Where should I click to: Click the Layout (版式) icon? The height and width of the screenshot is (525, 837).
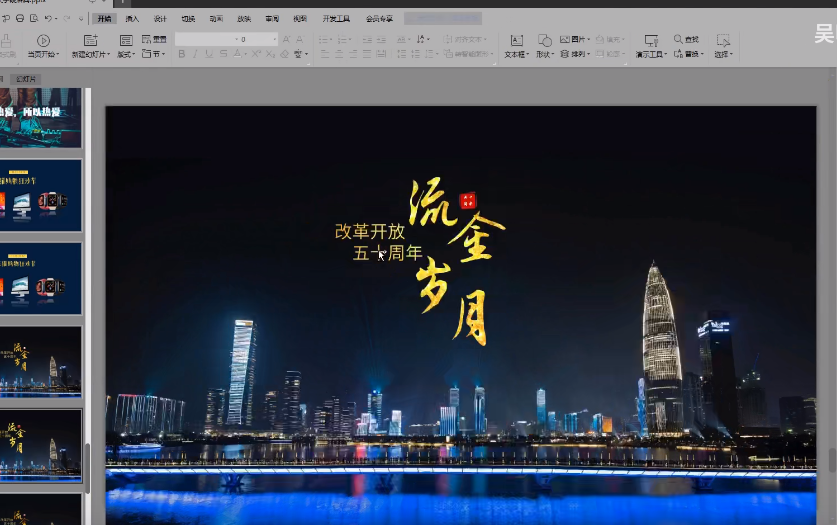click(x=126, y=41)
